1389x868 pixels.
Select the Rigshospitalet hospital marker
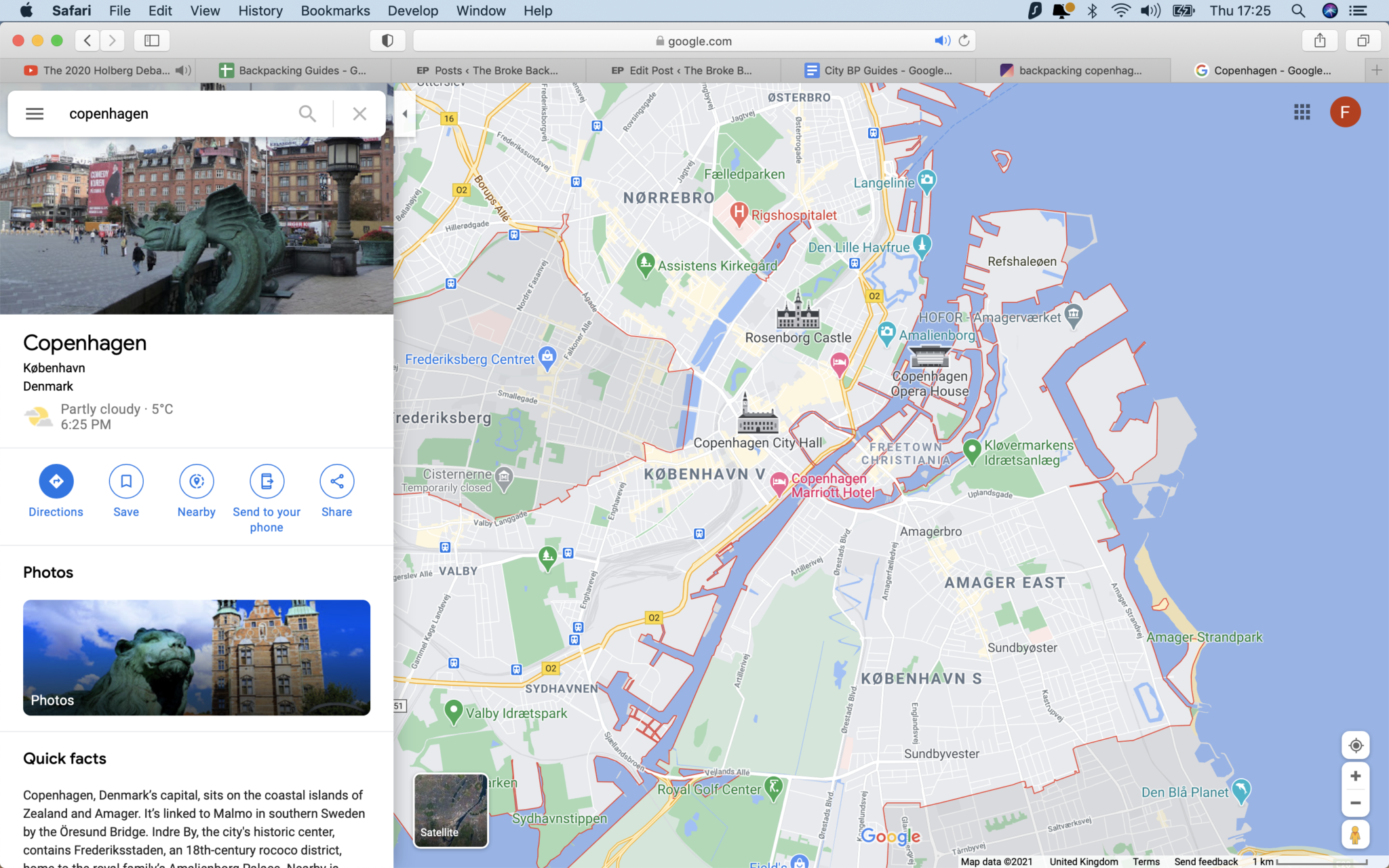coord(738,214)
